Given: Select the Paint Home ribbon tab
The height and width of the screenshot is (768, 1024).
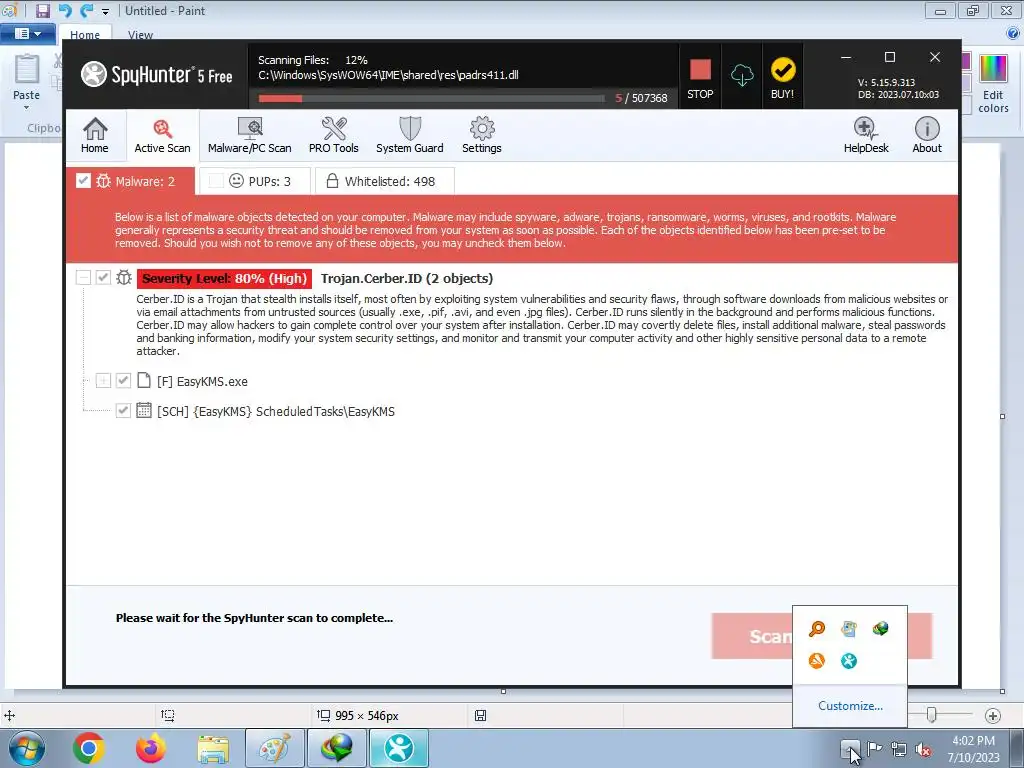Looking at the screenshot, I should tap(85, 35).
